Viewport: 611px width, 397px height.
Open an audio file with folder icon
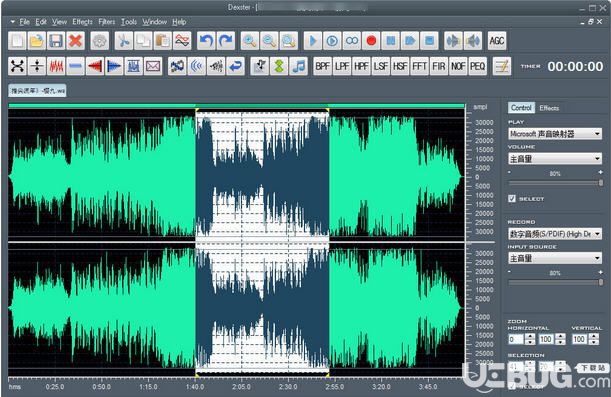coord(37,41)
